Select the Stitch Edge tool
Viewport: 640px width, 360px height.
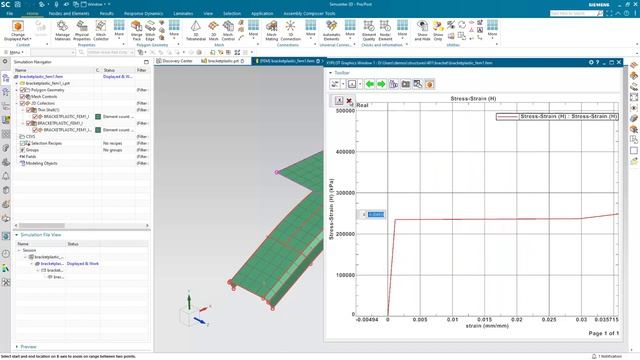pos(150,31)
